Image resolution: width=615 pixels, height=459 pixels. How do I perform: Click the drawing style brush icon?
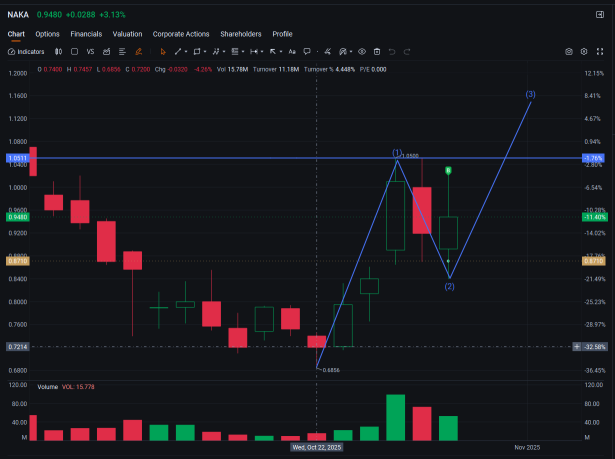click(343, 52)
